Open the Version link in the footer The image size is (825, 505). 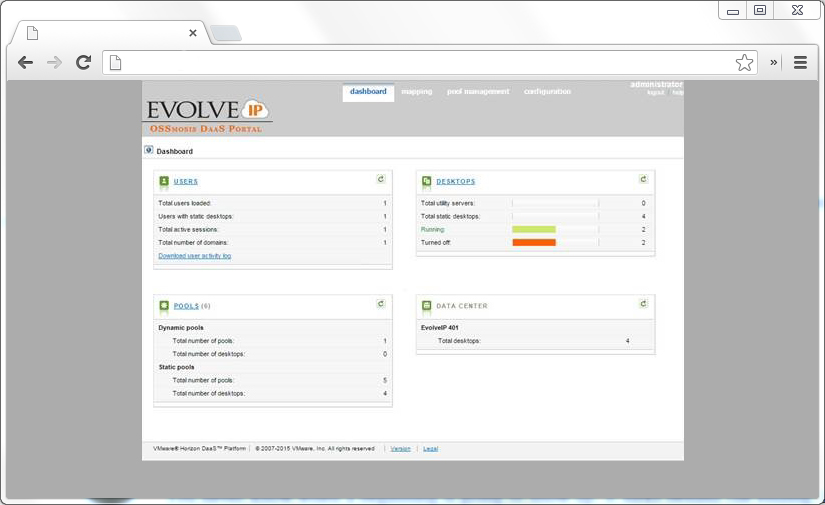pyautogui.click(x=400, y=449)
